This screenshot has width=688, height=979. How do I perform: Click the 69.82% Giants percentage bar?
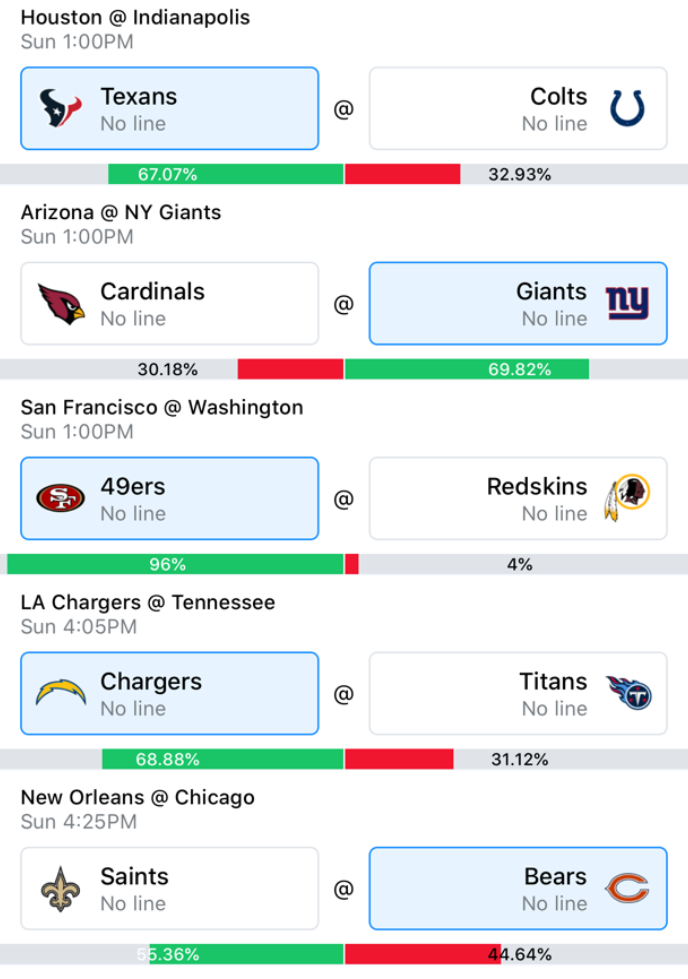[467, 370]
